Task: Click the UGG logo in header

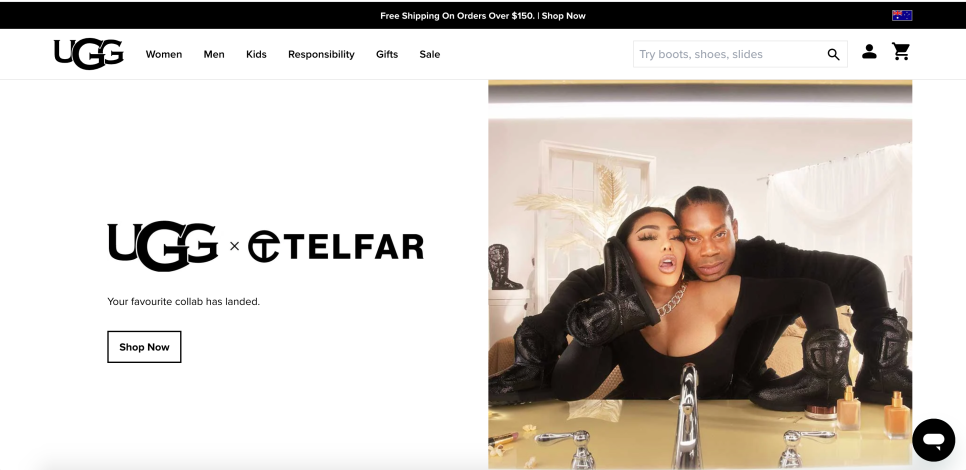Action: click(89, 54)
